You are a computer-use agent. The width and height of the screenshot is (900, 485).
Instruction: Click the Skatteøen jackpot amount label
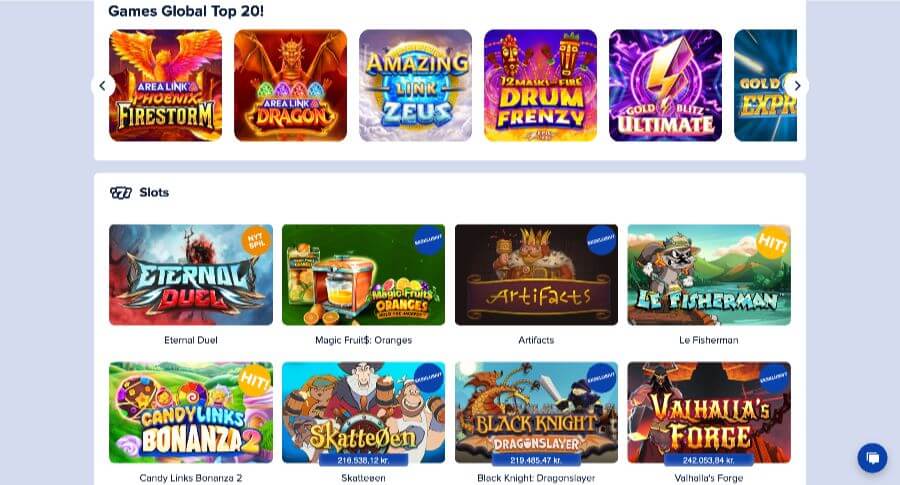363,460
